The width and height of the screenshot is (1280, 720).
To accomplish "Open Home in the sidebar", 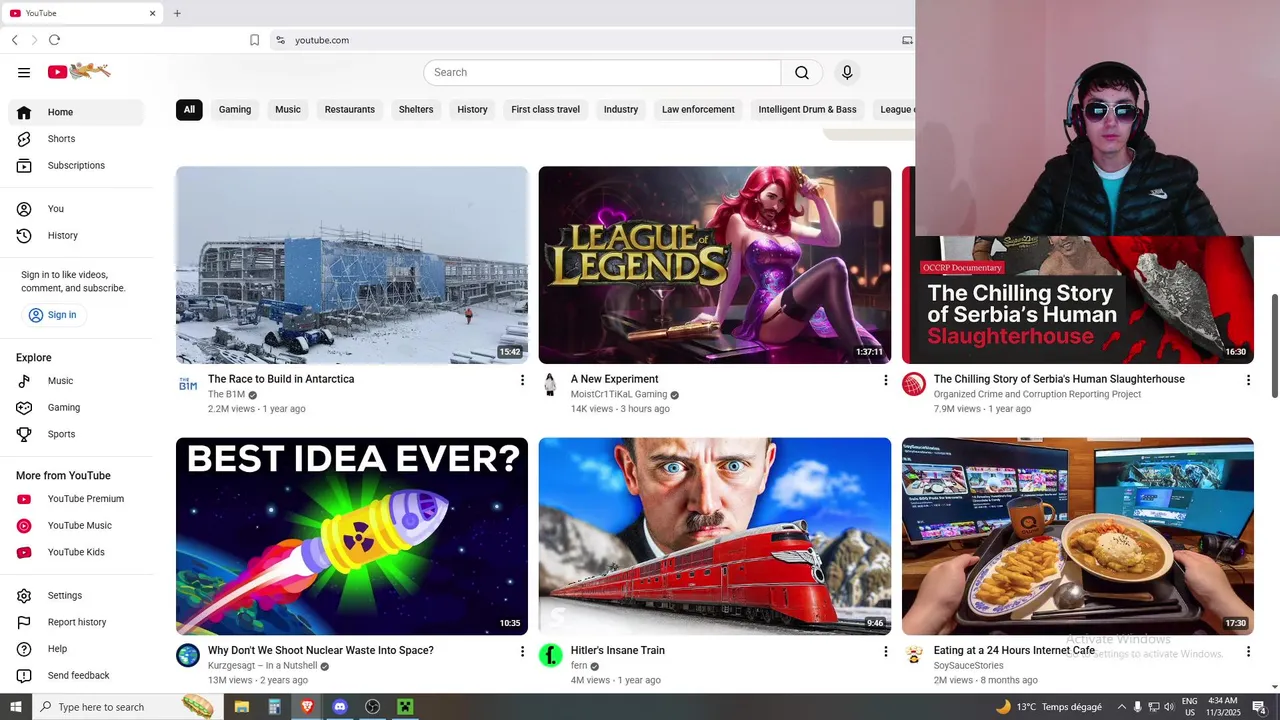I will pos(76,112).
